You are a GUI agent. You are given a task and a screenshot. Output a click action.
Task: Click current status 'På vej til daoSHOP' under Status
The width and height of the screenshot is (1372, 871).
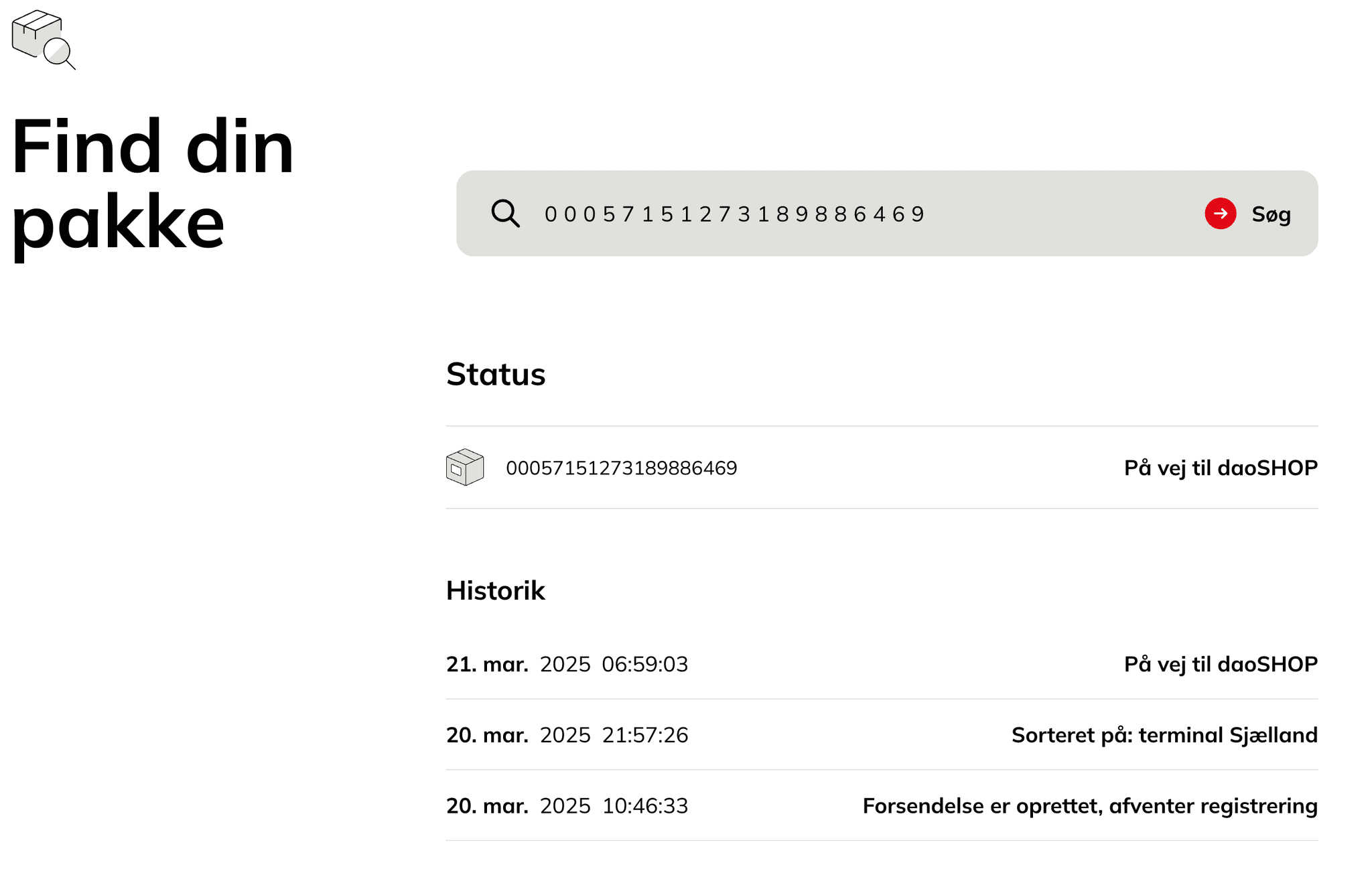[1221, 468]
